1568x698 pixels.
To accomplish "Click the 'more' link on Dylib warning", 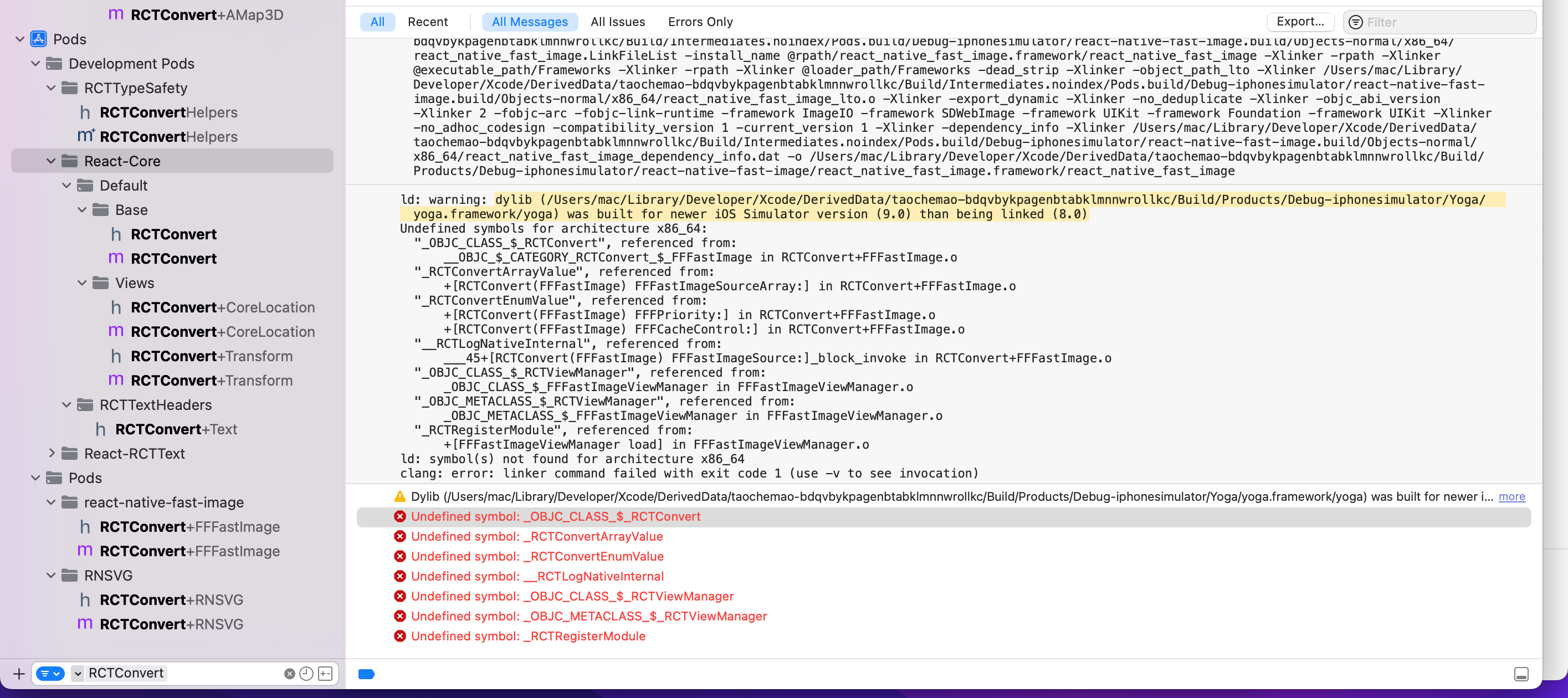I will [x=1511, y=496].
